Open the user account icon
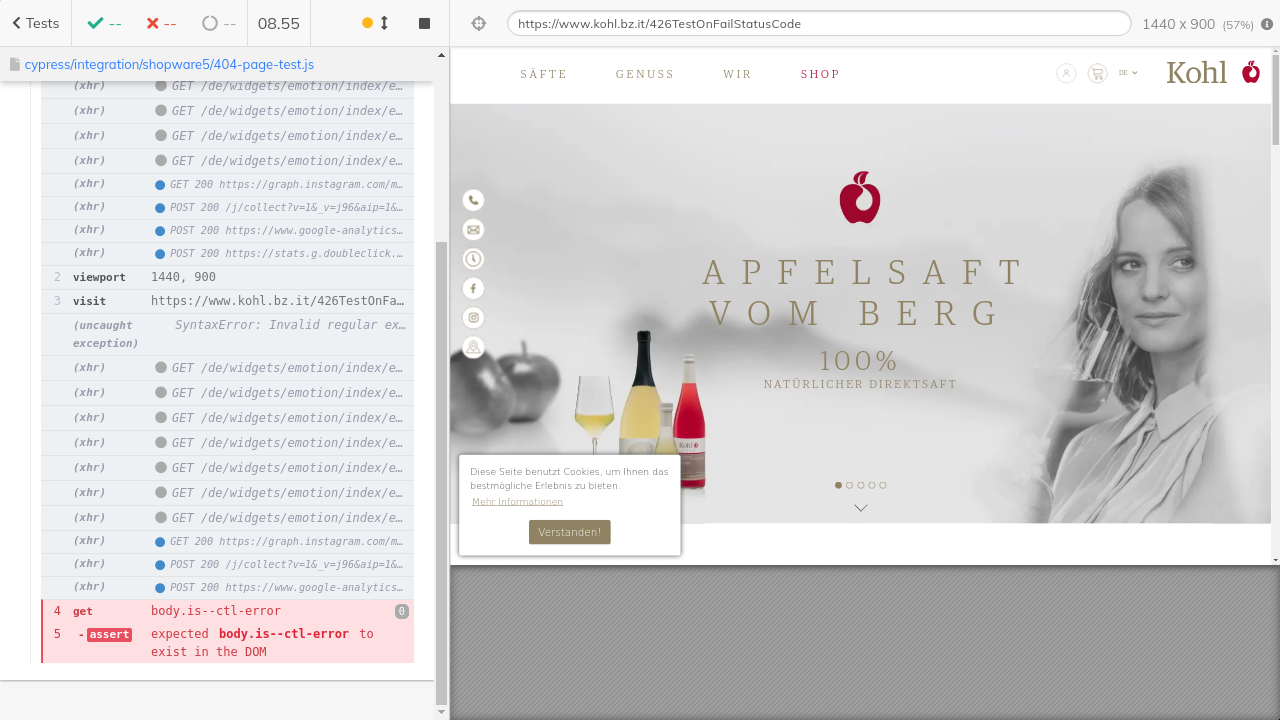The width and height of the screenshot is (1280, 720). 1066,73
